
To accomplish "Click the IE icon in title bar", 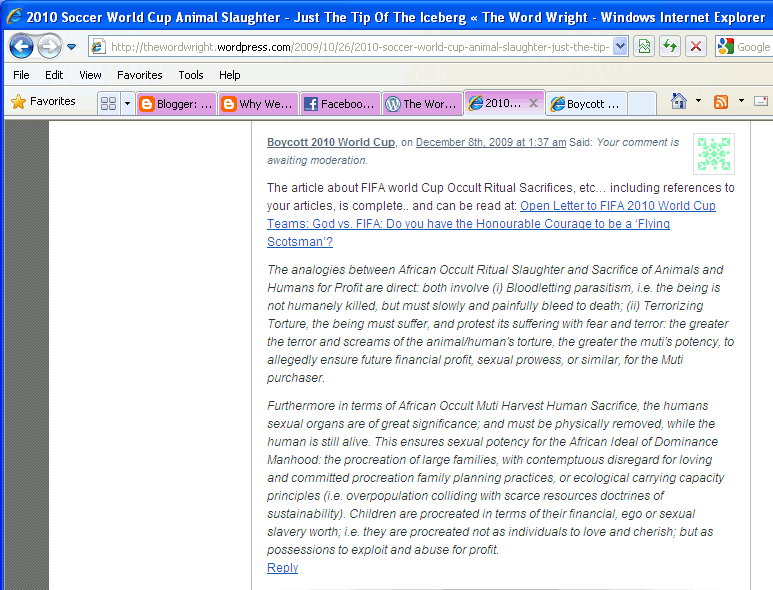I will pos(14,16).
